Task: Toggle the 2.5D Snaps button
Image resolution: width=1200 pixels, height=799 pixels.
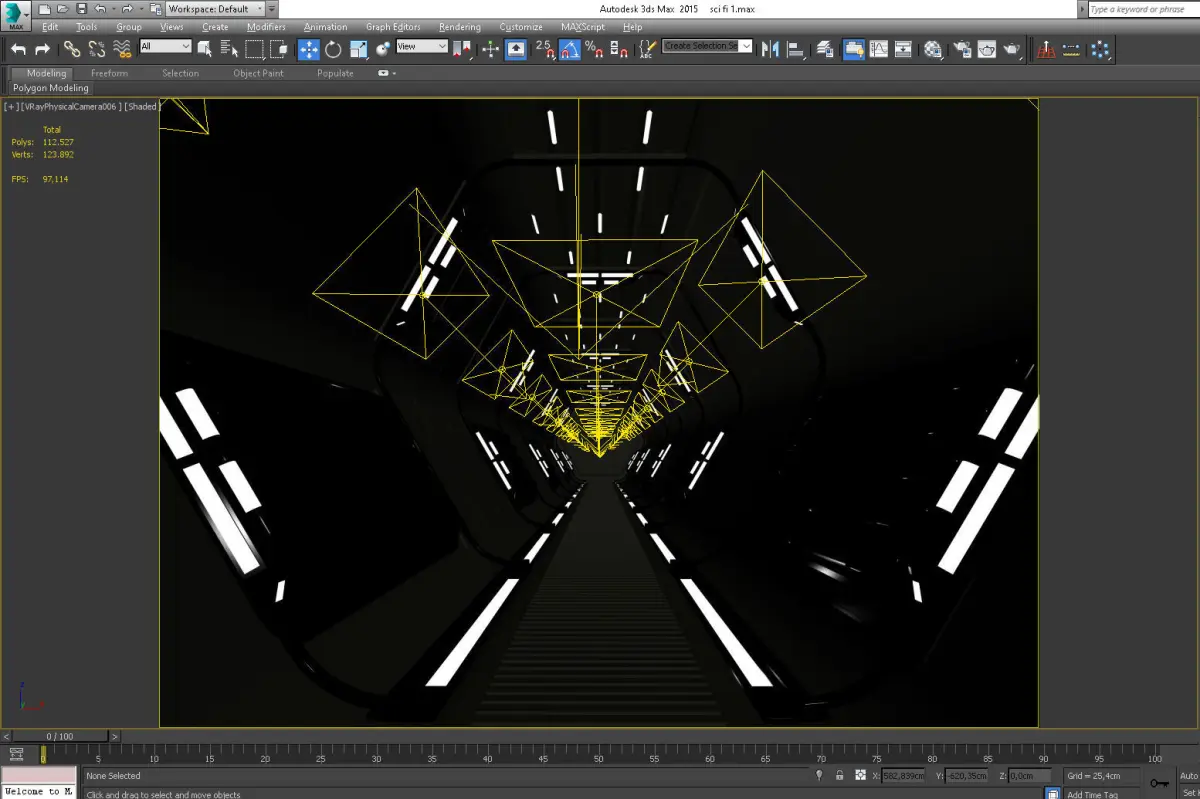Action: tap(546, 48)
